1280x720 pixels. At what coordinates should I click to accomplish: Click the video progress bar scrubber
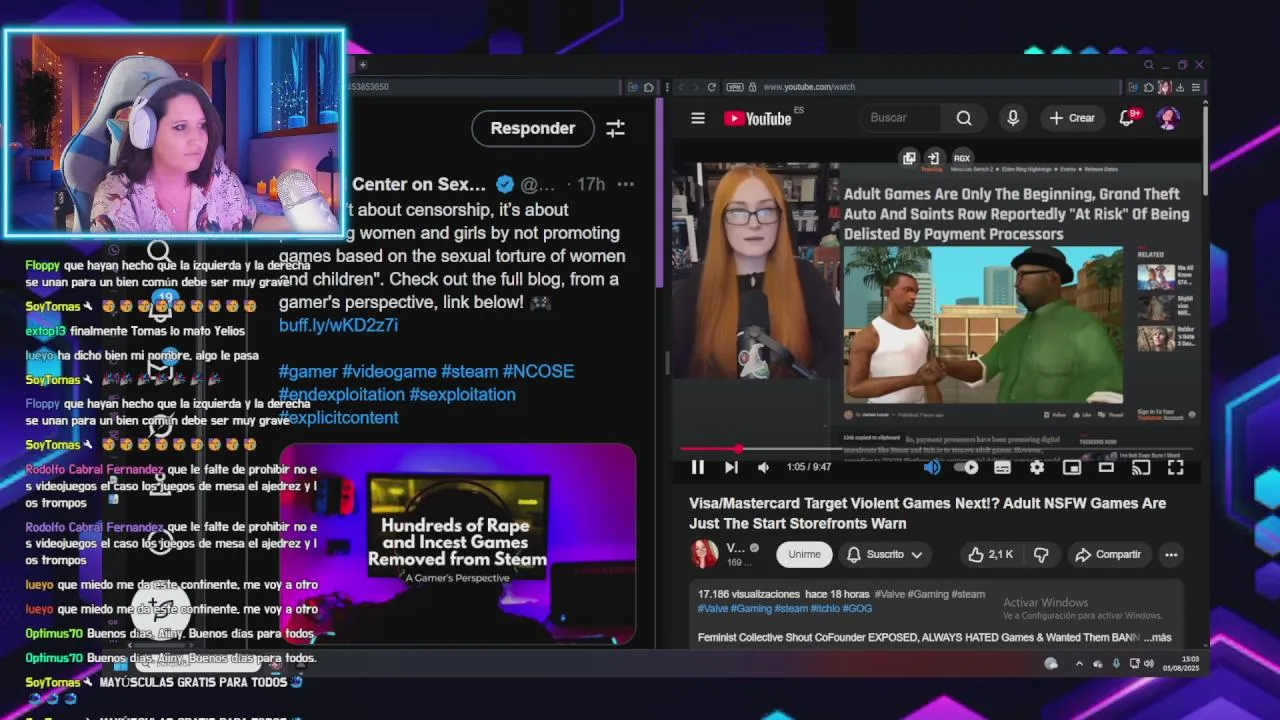tap(738, 449)
